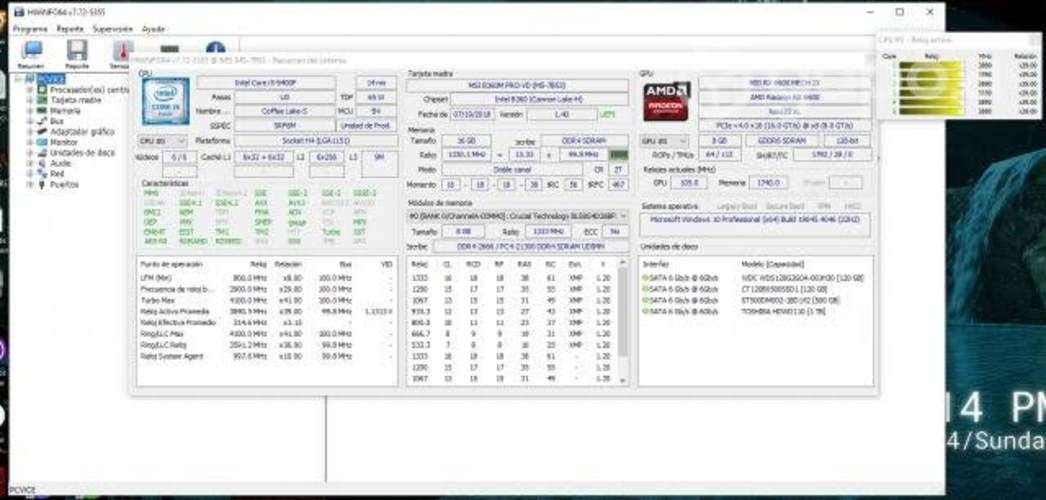Open the Sensores thermometer toolbar icon
This screenshot has height=500, width=1046.
click(x=123, y=51)
